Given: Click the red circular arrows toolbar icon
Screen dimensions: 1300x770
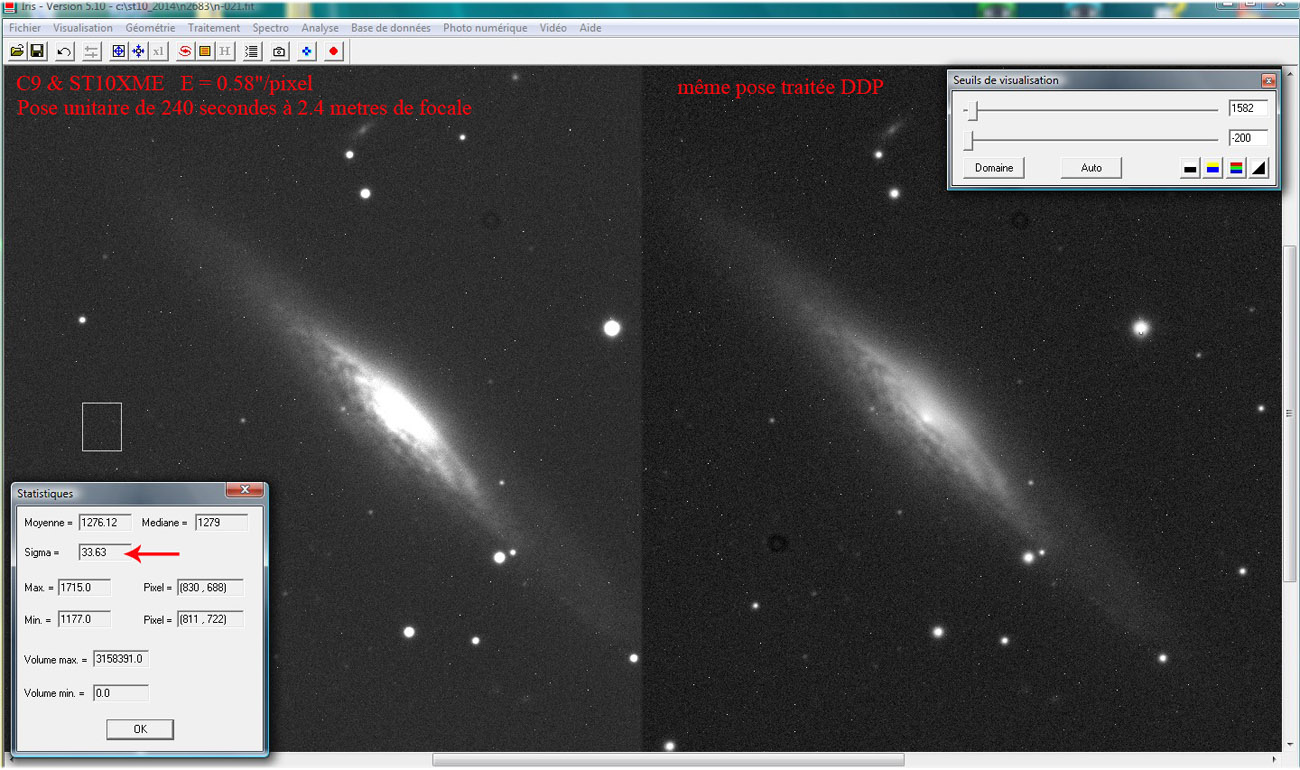Looking at the screenshot, I should point(185,51).
